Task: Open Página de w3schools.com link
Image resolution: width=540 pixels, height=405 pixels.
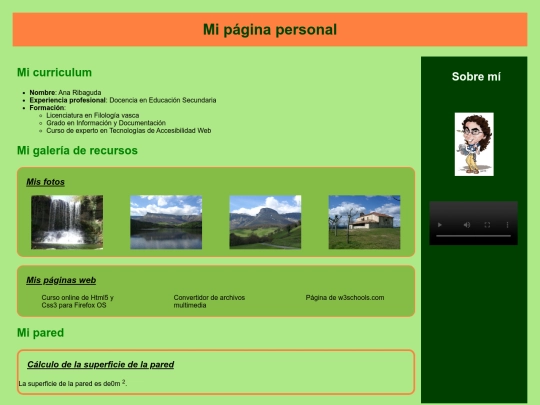Action: pyautogui.click(x=345, y=298)
